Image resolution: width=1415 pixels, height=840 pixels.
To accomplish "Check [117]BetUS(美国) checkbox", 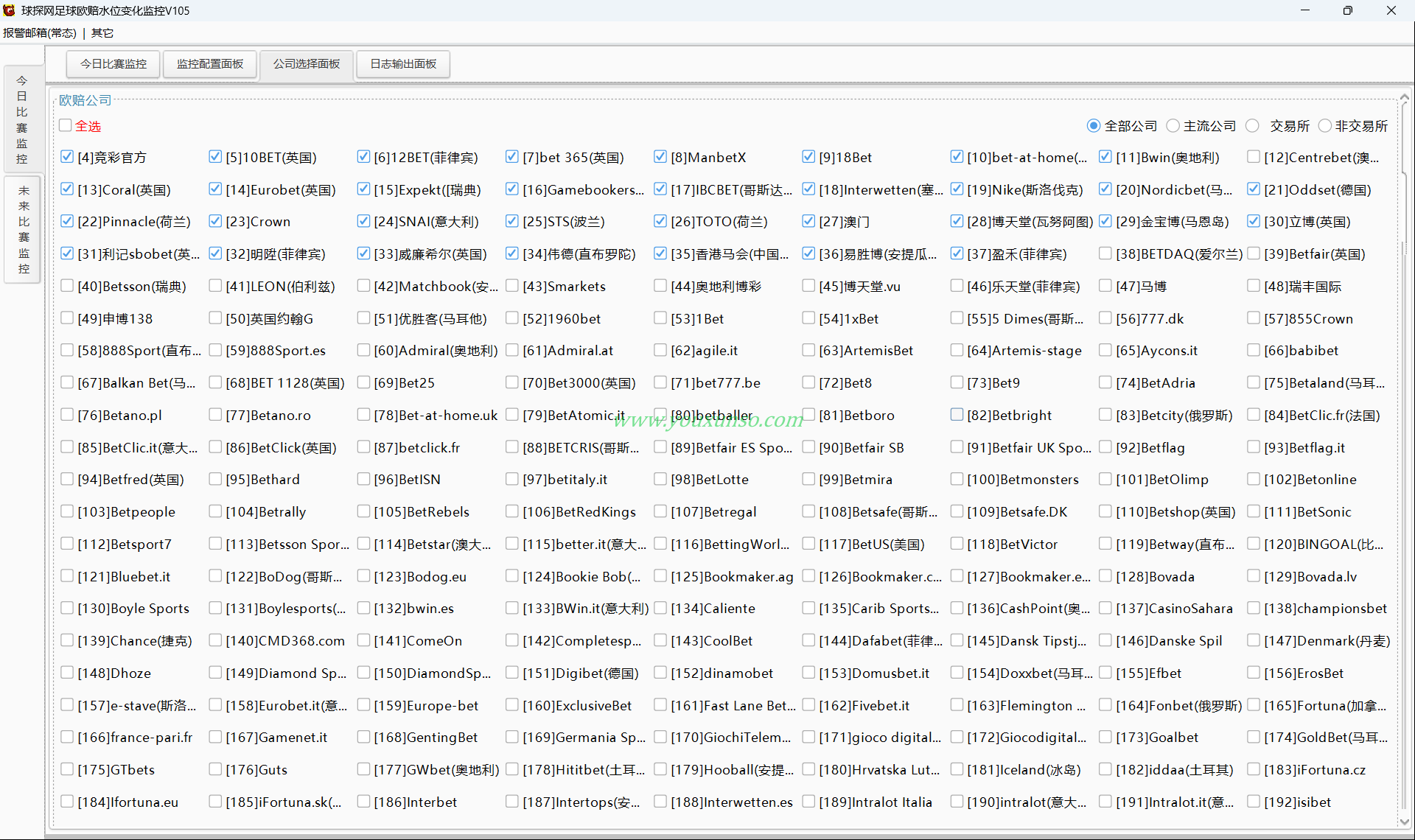I will pos(808,544).
